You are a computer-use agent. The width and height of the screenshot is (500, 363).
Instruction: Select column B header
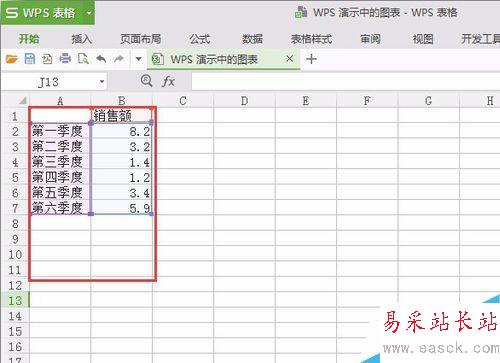[122, 101]
